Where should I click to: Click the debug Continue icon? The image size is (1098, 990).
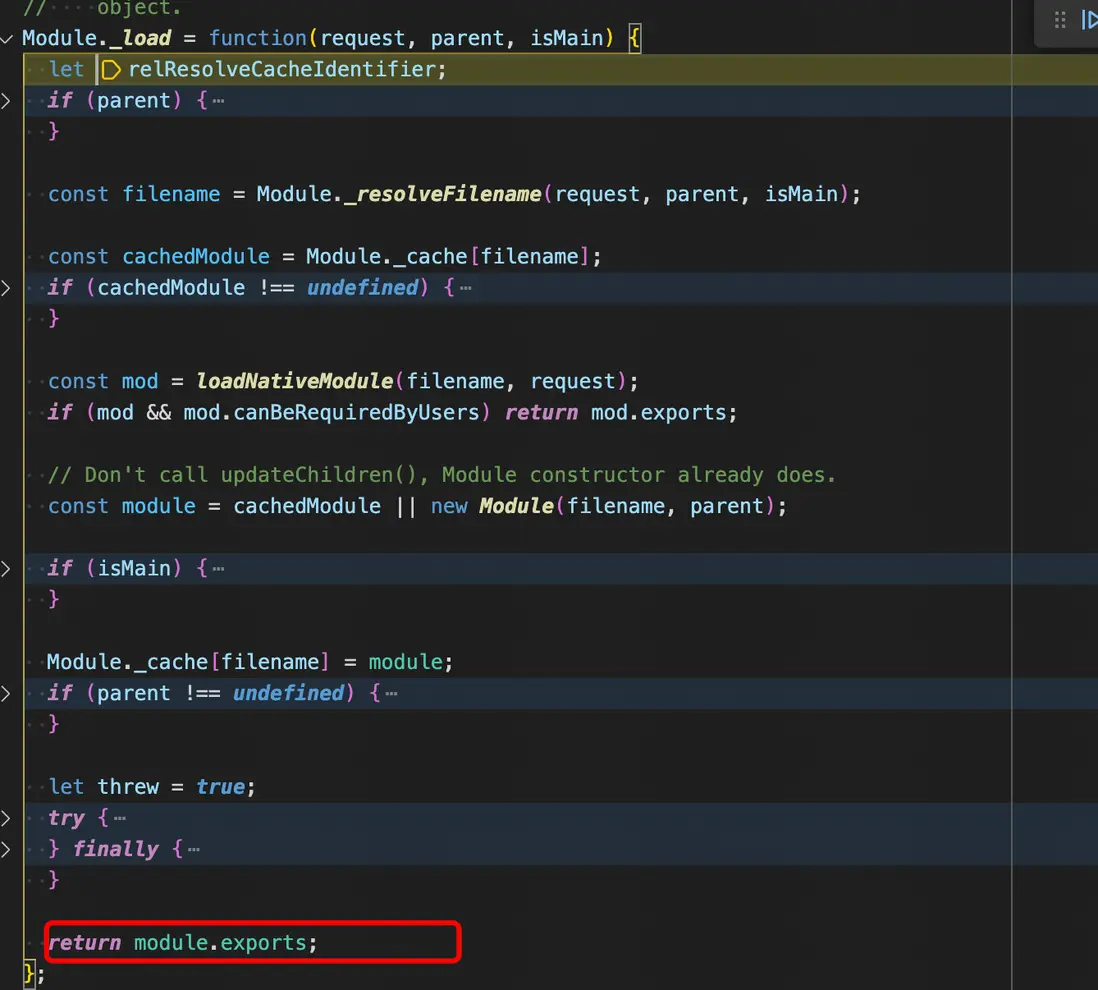coord(1089,20)
